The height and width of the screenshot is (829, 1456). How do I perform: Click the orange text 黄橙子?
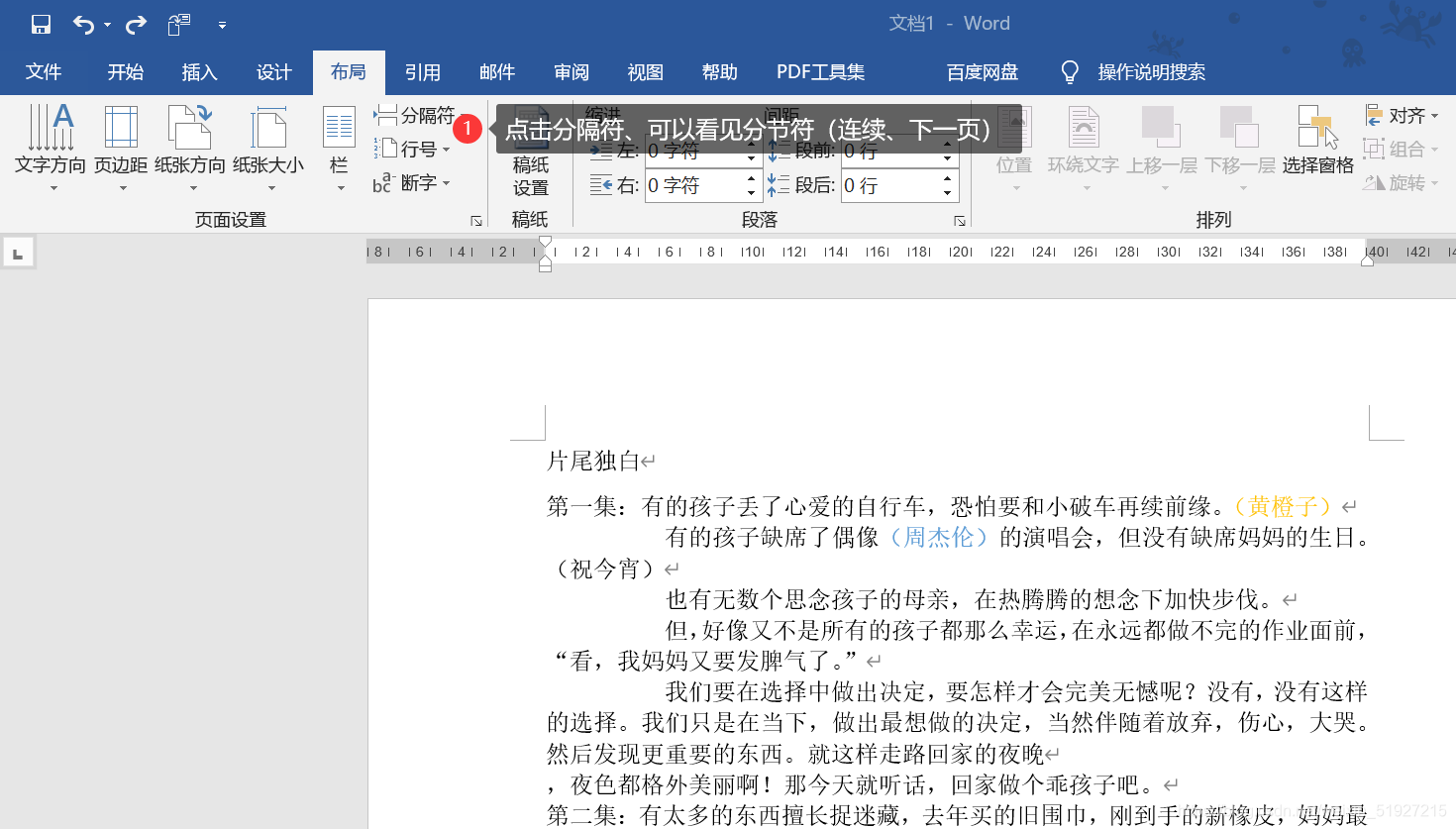coord(1283,506)
